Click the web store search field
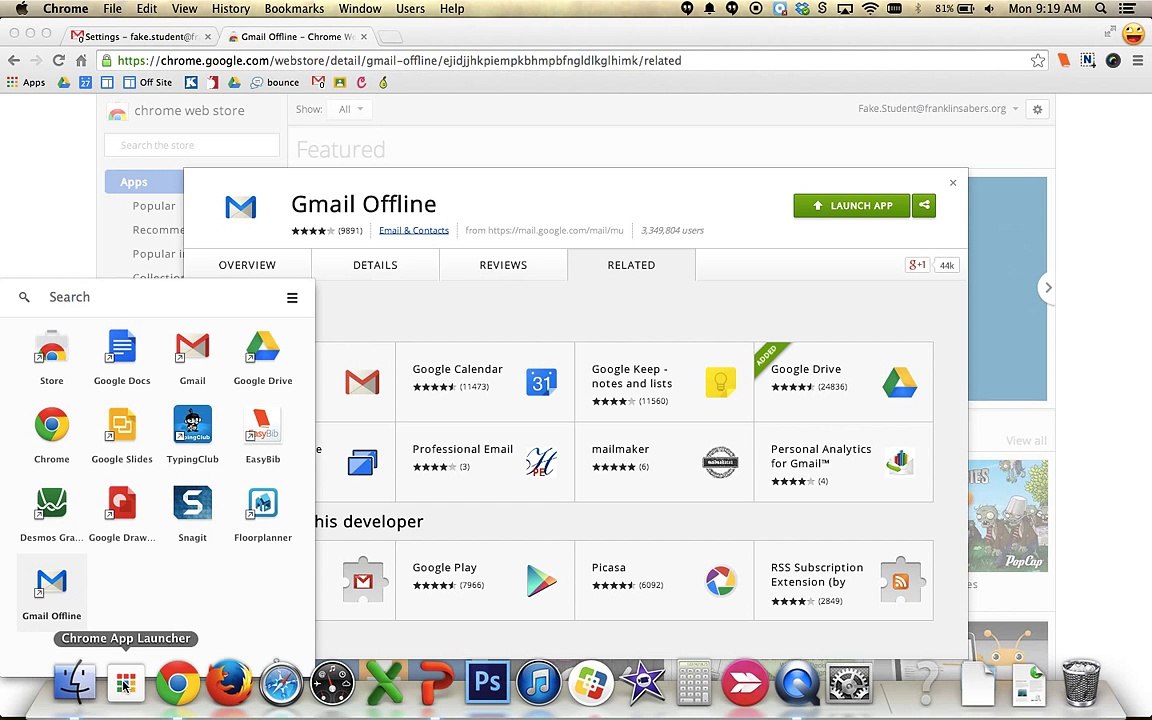This screenshot has width=1152, height=720. click(192, 145)
